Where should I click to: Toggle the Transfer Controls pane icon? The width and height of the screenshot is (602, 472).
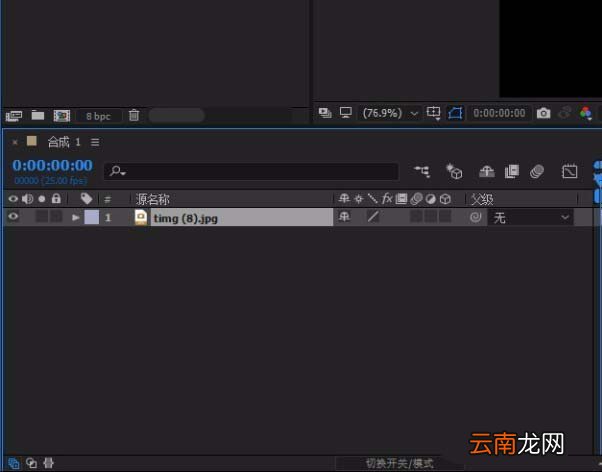(x=31, y=463)
